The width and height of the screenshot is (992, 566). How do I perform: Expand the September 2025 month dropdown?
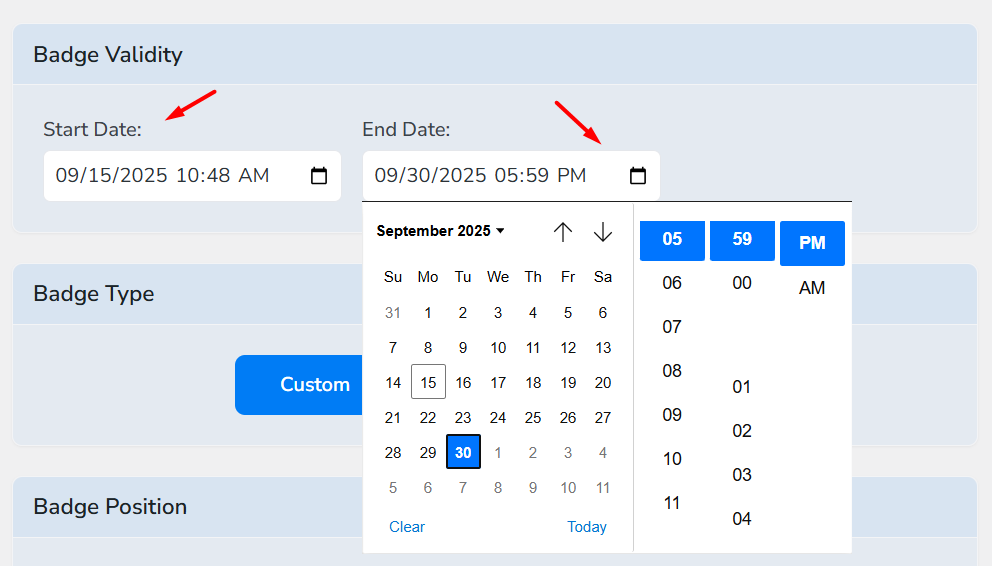pyautogui.click(x=440, y=231)
